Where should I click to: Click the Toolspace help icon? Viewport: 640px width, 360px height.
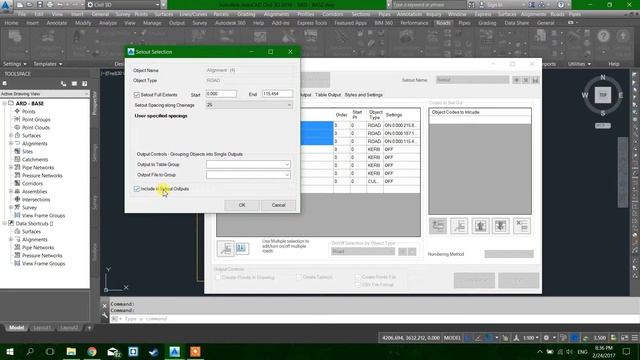[x=84, y=83]
